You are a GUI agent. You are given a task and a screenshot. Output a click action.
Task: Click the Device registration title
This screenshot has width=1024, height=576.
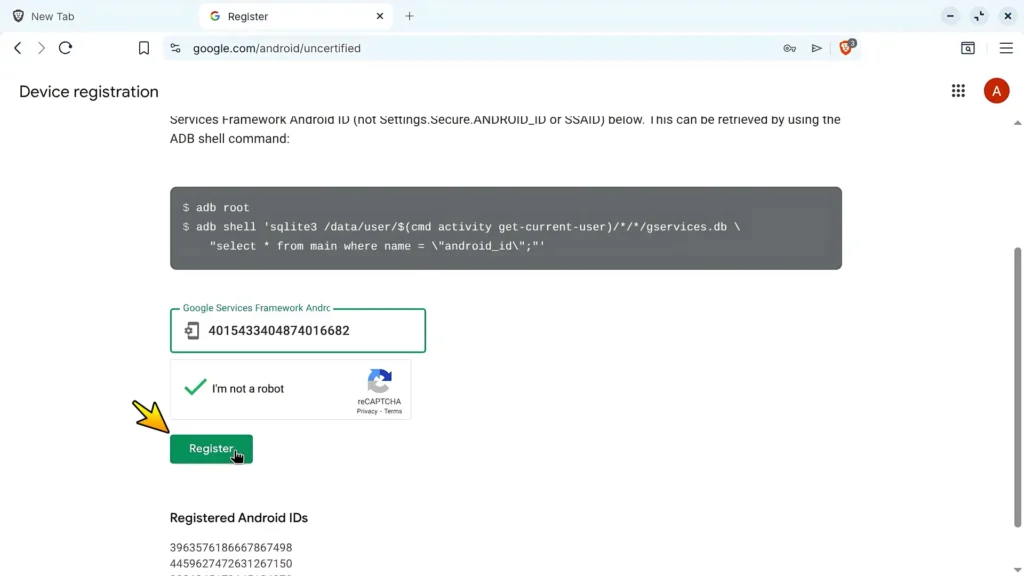tap(89, 91)
